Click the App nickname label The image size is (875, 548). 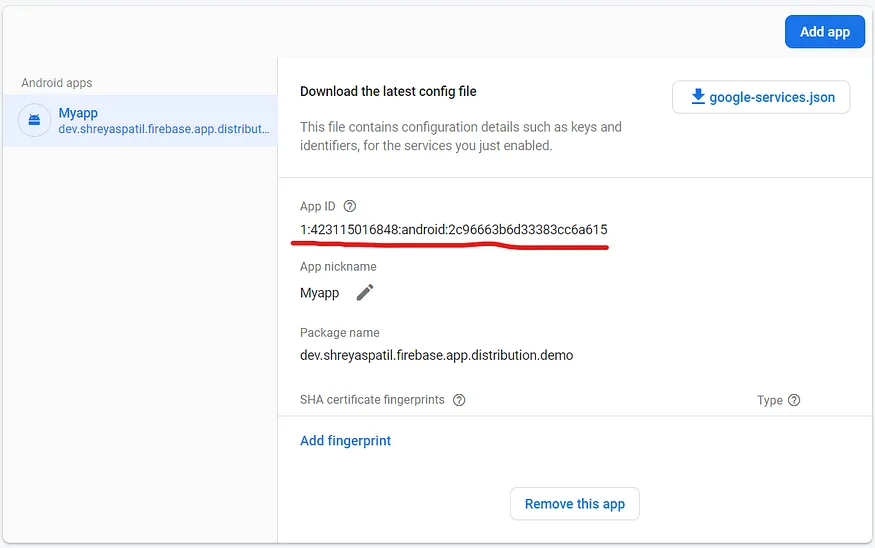click(x=338, y=267)
